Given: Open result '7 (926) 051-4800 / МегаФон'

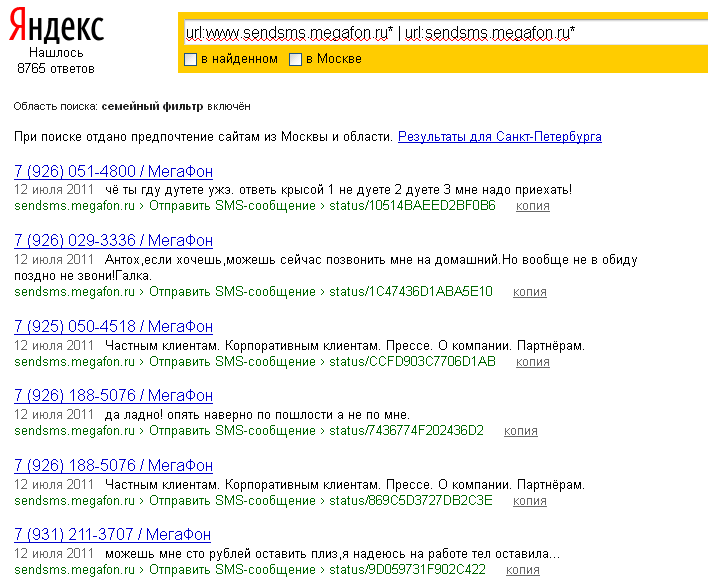Looking at the screenshot, I should coord(113,171).
